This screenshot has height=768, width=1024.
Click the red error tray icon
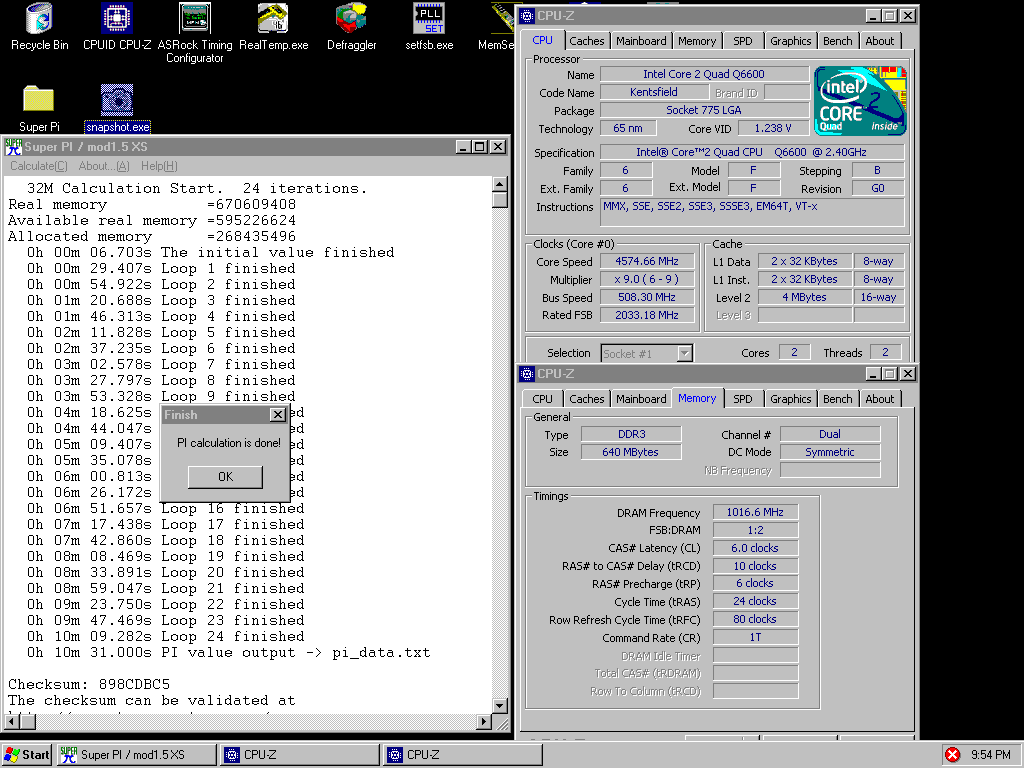click(953, 755)
